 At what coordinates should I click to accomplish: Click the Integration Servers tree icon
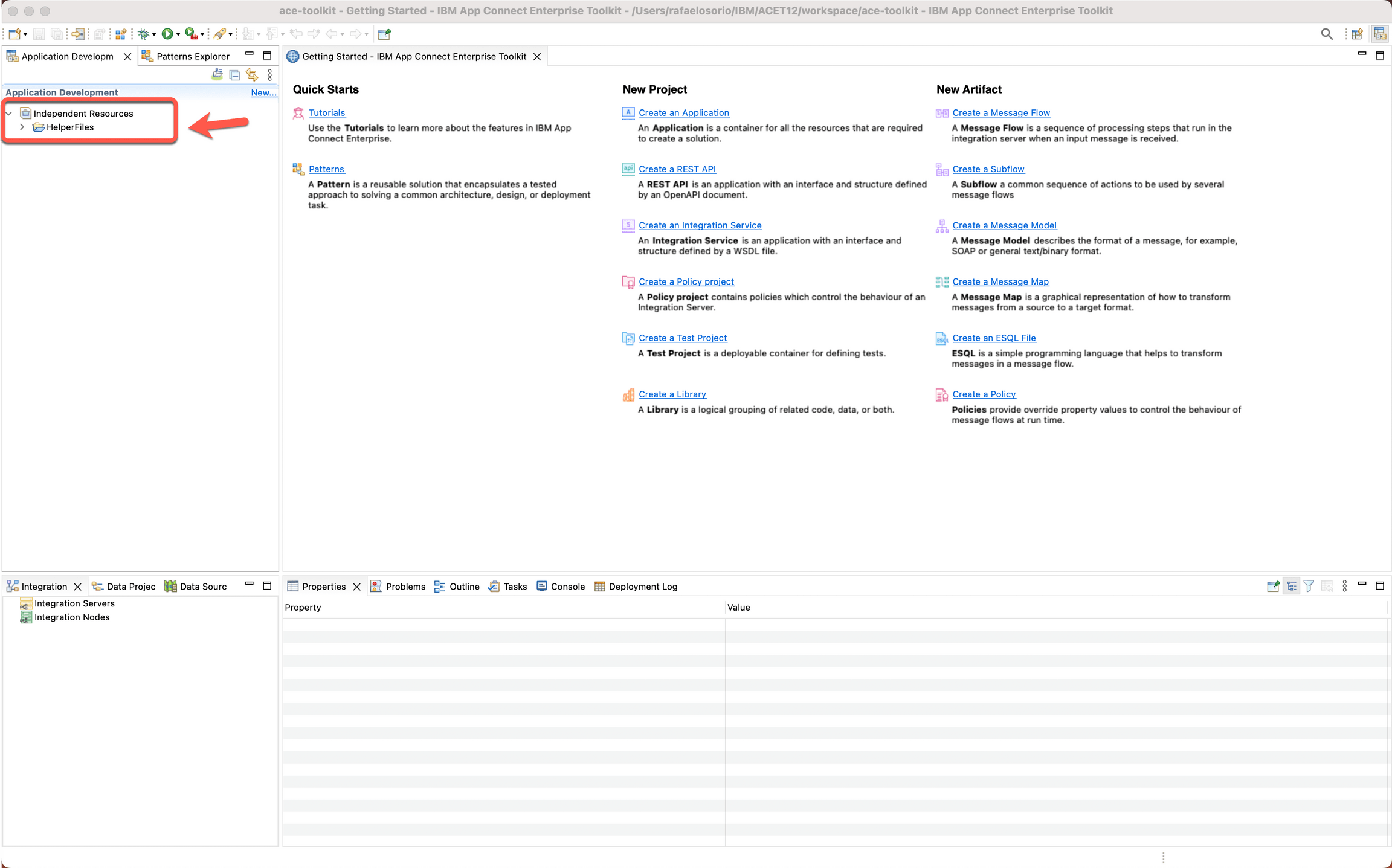click(25, 603)
